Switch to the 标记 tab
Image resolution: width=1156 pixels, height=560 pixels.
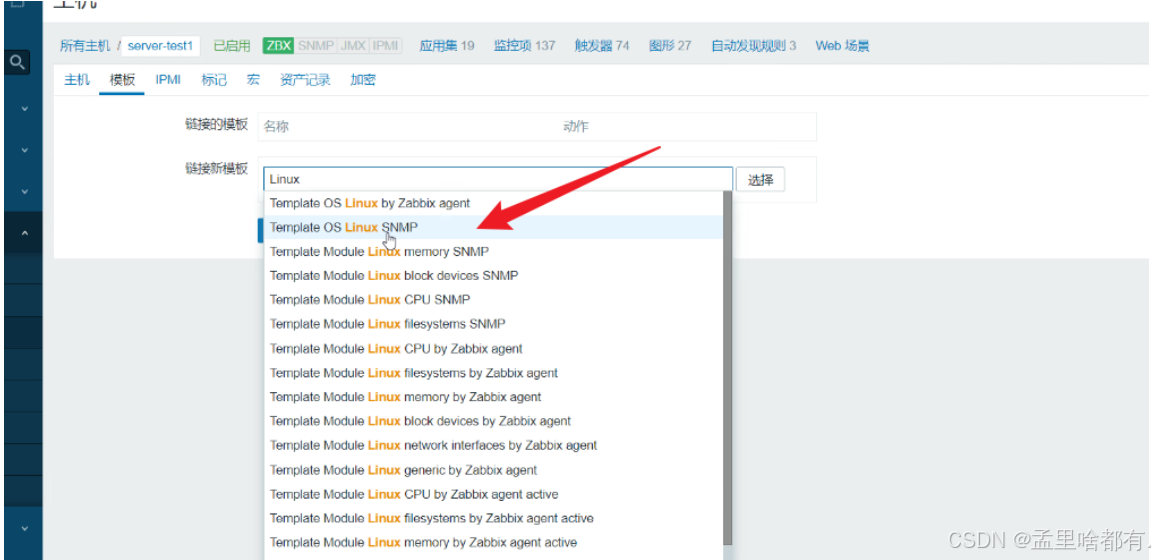tap(214, 80)
